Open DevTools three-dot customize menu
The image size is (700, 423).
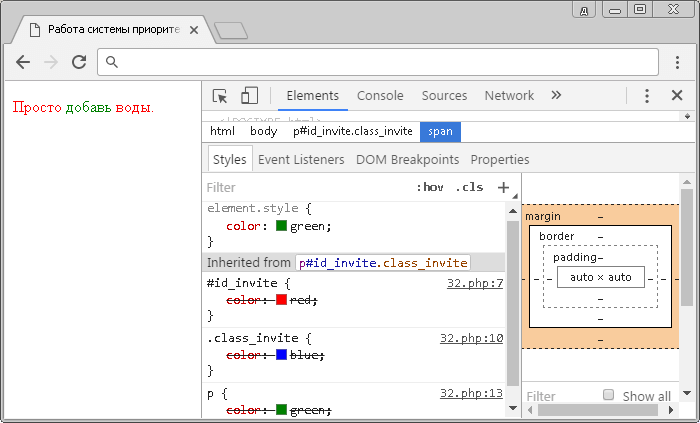tap(647, 95)
